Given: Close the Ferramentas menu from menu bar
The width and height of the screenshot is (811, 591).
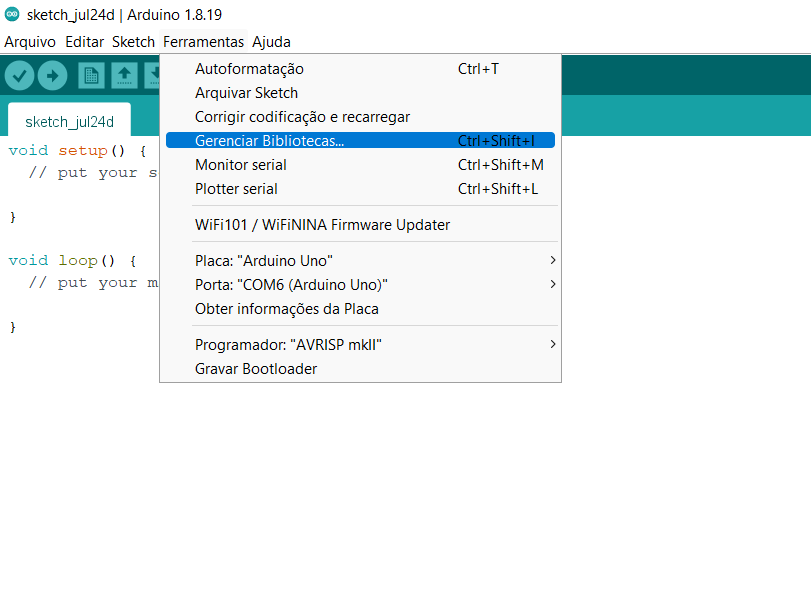Looking at the screenshot, I should [203, 42].
